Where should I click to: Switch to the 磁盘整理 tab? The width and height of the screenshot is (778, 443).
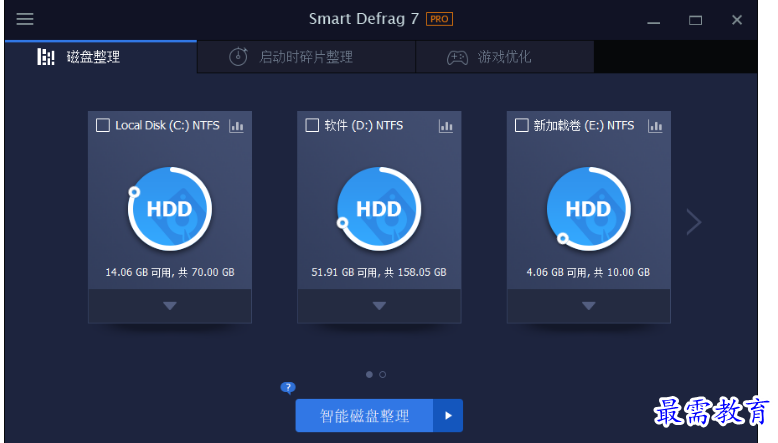101,57
